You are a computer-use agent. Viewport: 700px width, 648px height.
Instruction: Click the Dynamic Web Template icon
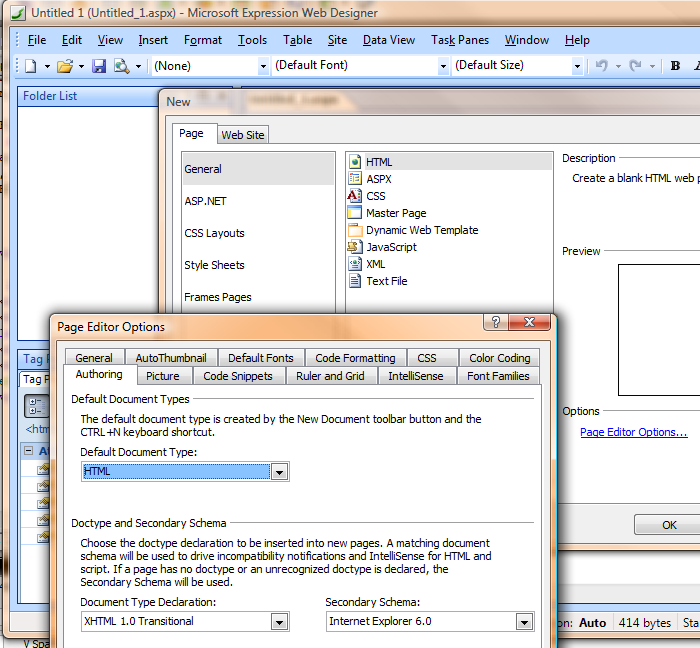355,230
